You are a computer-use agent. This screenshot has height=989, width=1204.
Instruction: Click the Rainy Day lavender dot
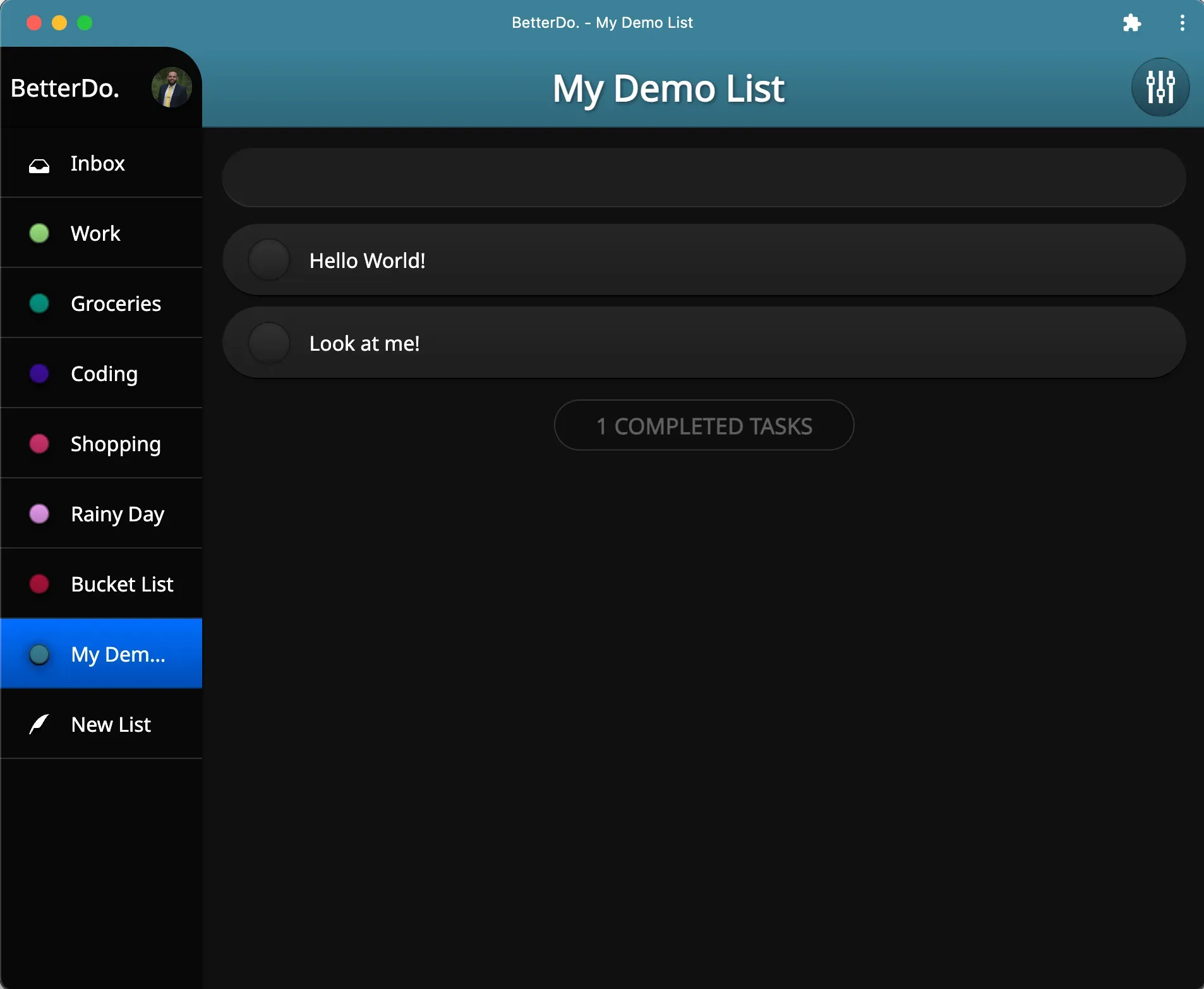pyautogui.click(x=39, y=514)
